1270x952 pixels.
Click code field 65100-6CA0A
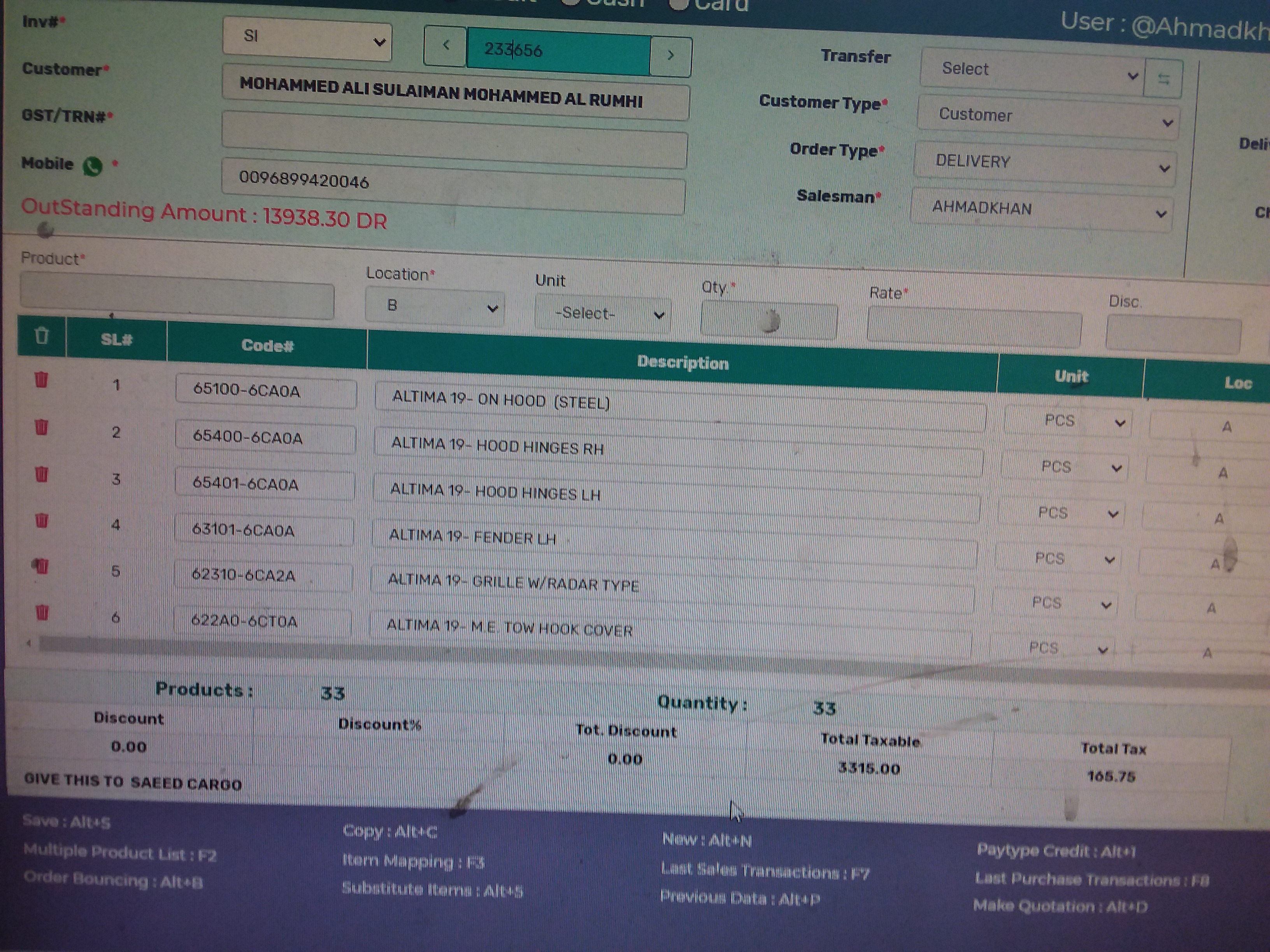tap(266, 391)
